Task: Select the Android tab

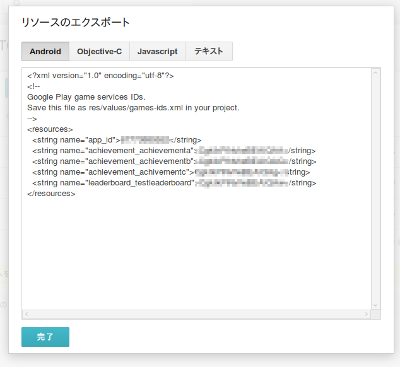Action: coord(45,51)
